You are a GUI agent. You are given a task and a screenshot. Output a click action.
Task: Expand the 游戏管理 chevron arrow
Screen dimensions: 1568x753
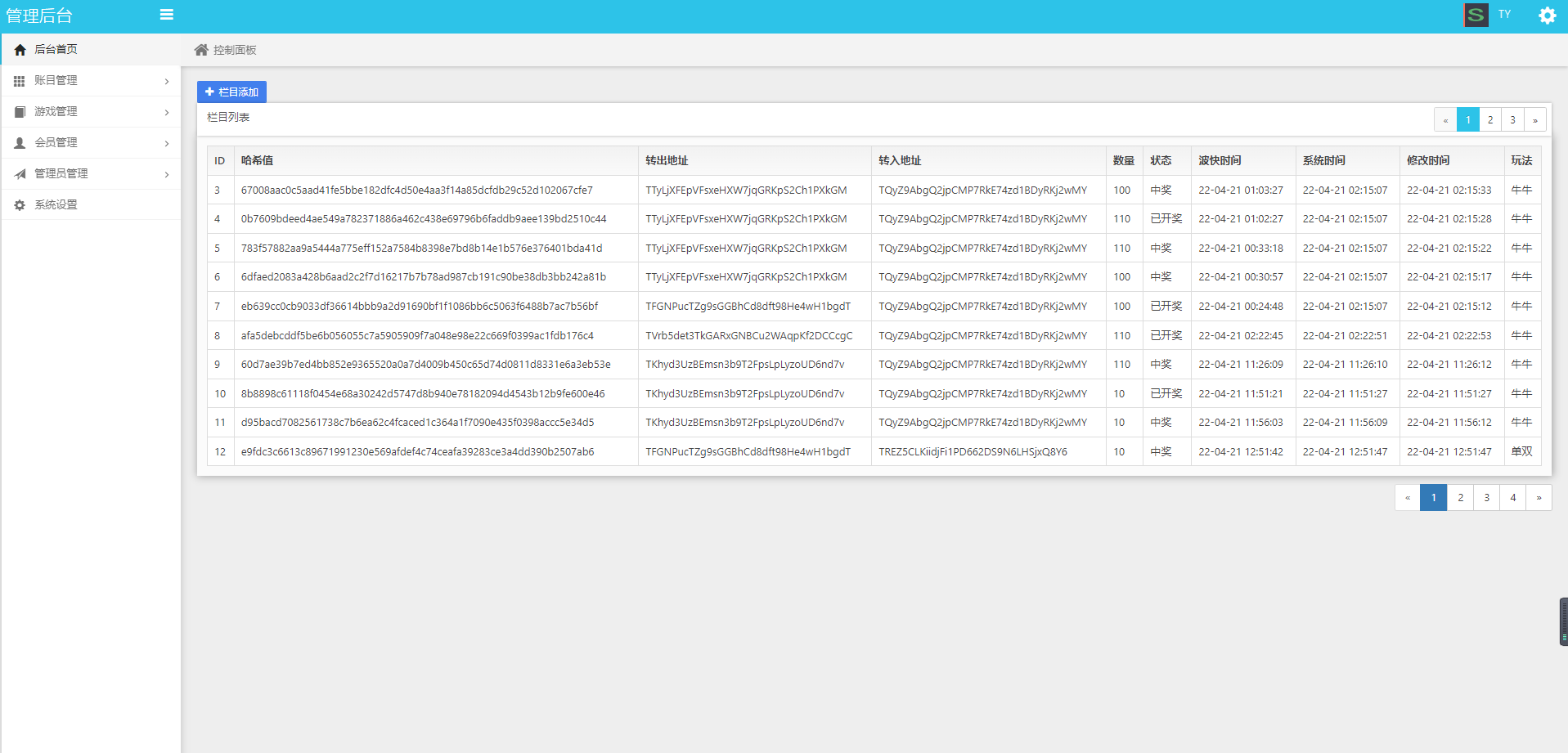[167, 112]
